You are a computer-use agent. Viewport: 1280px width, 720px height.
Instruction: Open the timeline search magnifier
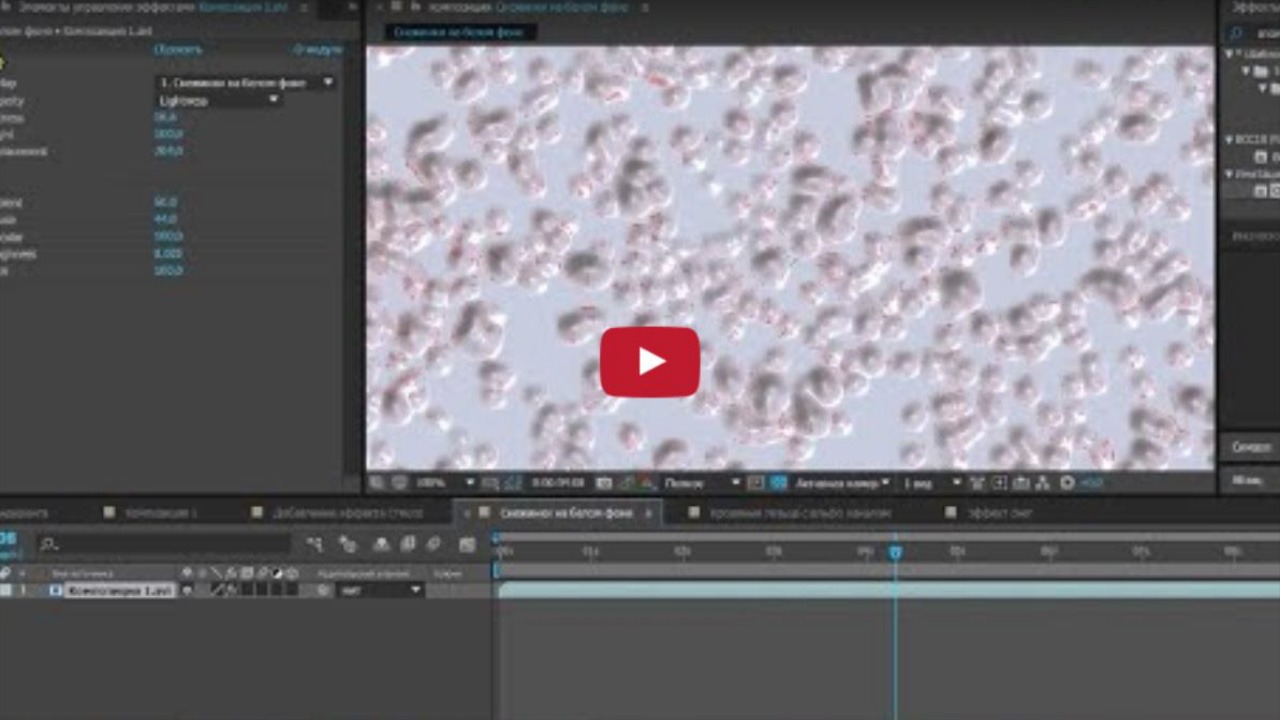tap(47, 544)
